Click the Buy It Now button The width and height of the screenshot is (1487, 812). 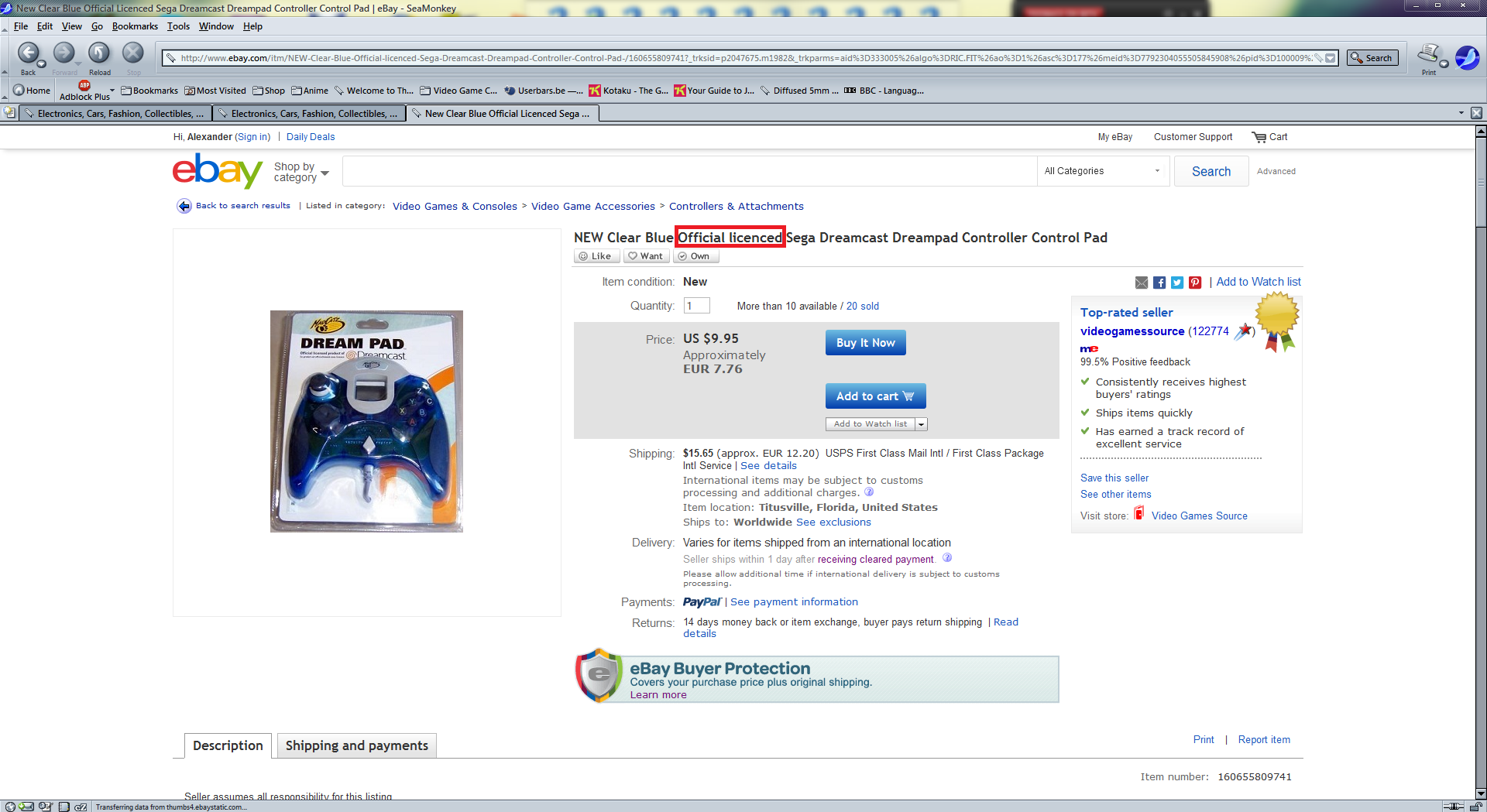[x=865, y=343]
